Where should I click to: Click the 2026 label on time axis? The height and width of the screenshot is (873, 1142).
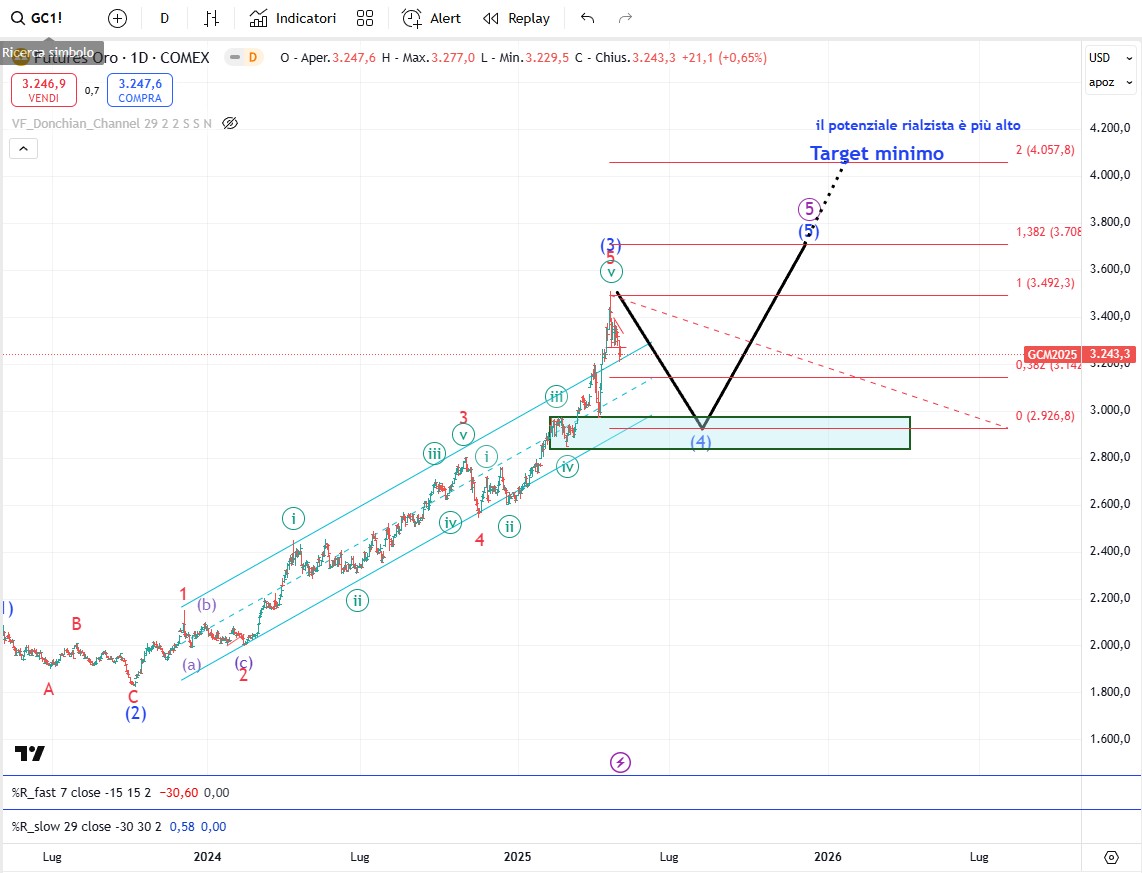pos(828,857)
